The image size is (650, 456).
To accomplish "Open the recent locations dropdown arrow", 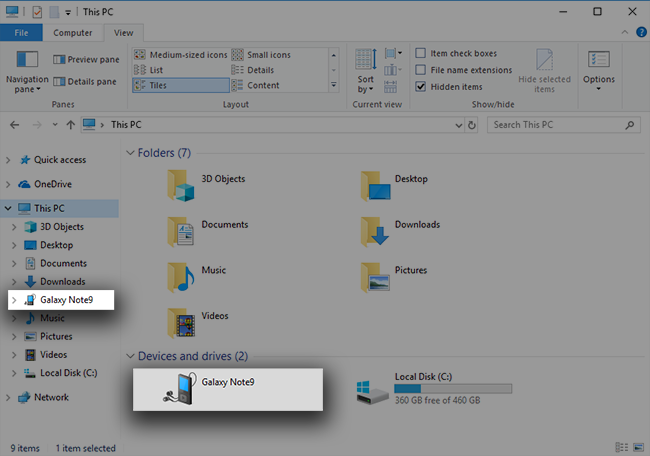I will point(55,125).
